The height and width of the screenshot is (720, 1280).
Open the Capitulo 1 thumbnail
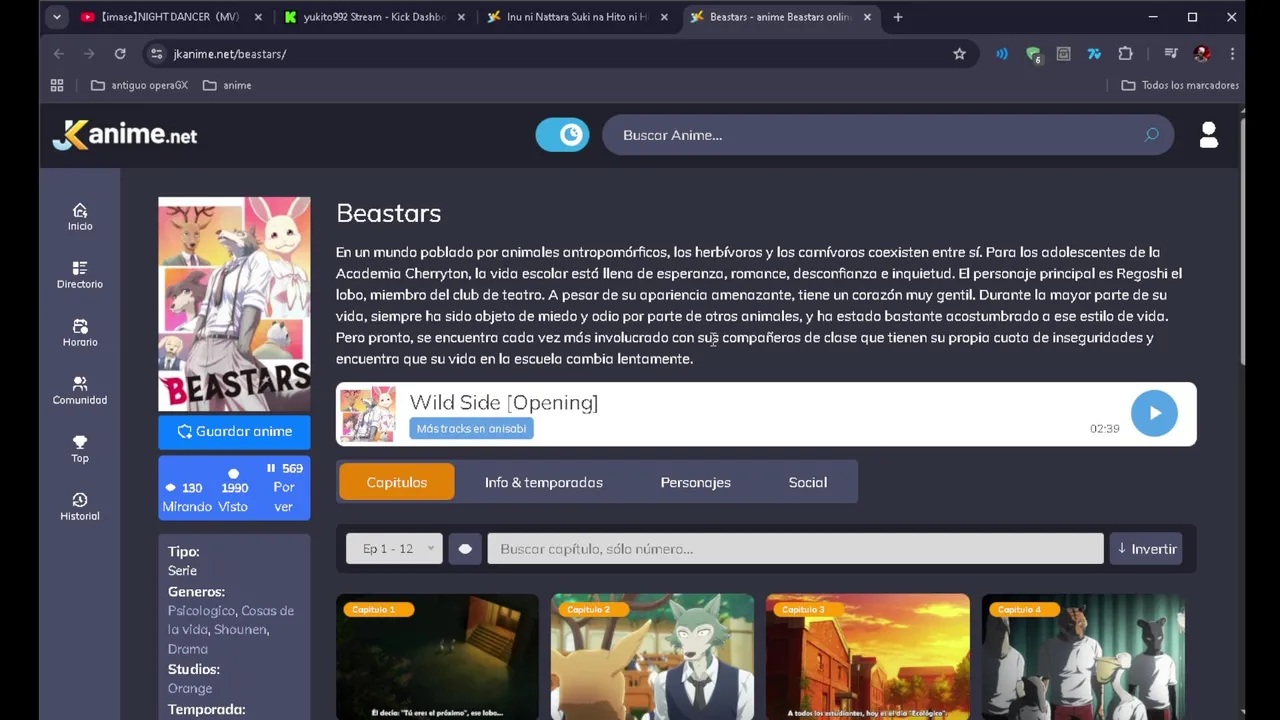(437, 657)
